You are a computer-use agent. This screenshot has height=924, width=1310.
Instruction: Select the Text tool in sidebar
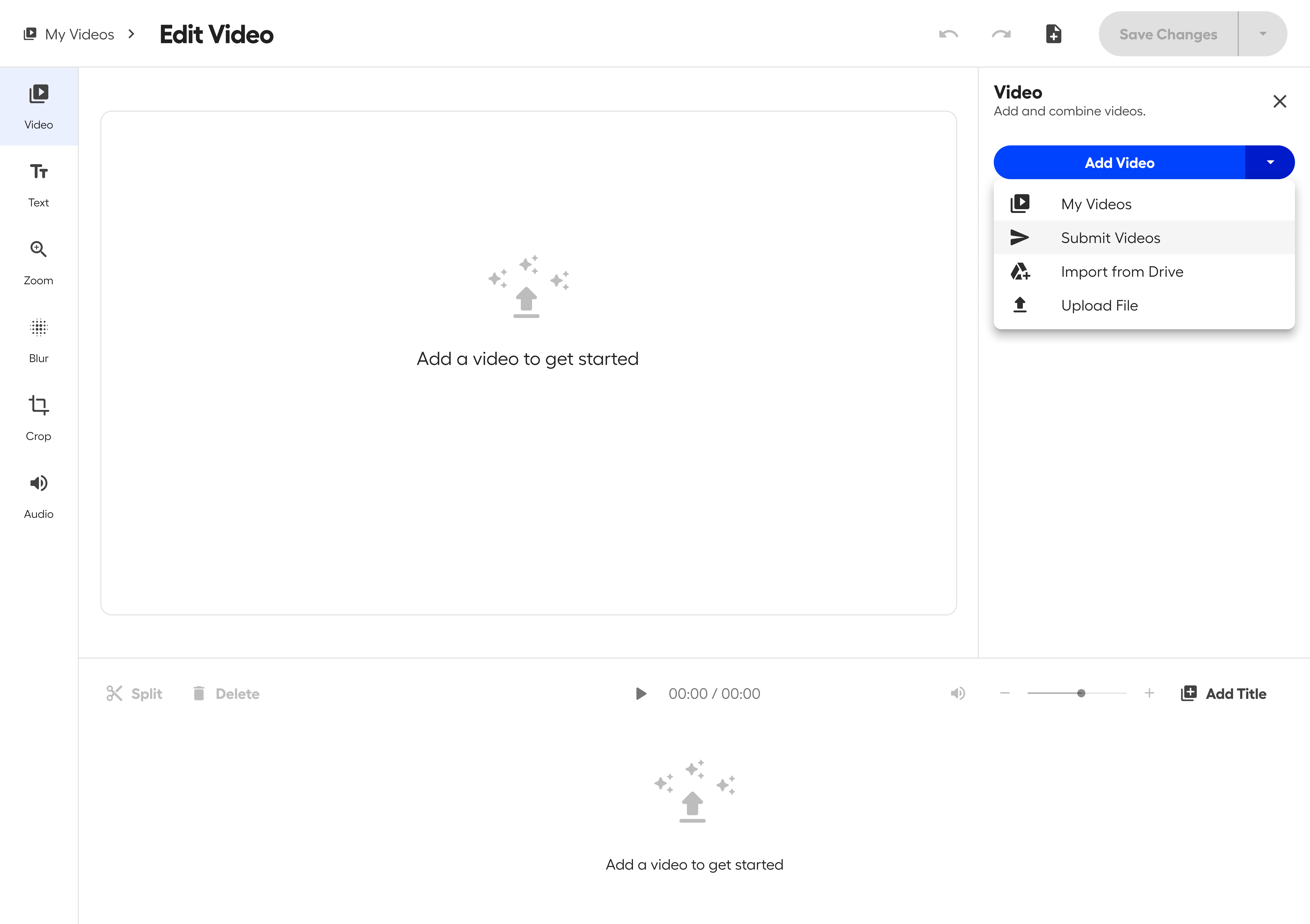(x=38, y=184)
